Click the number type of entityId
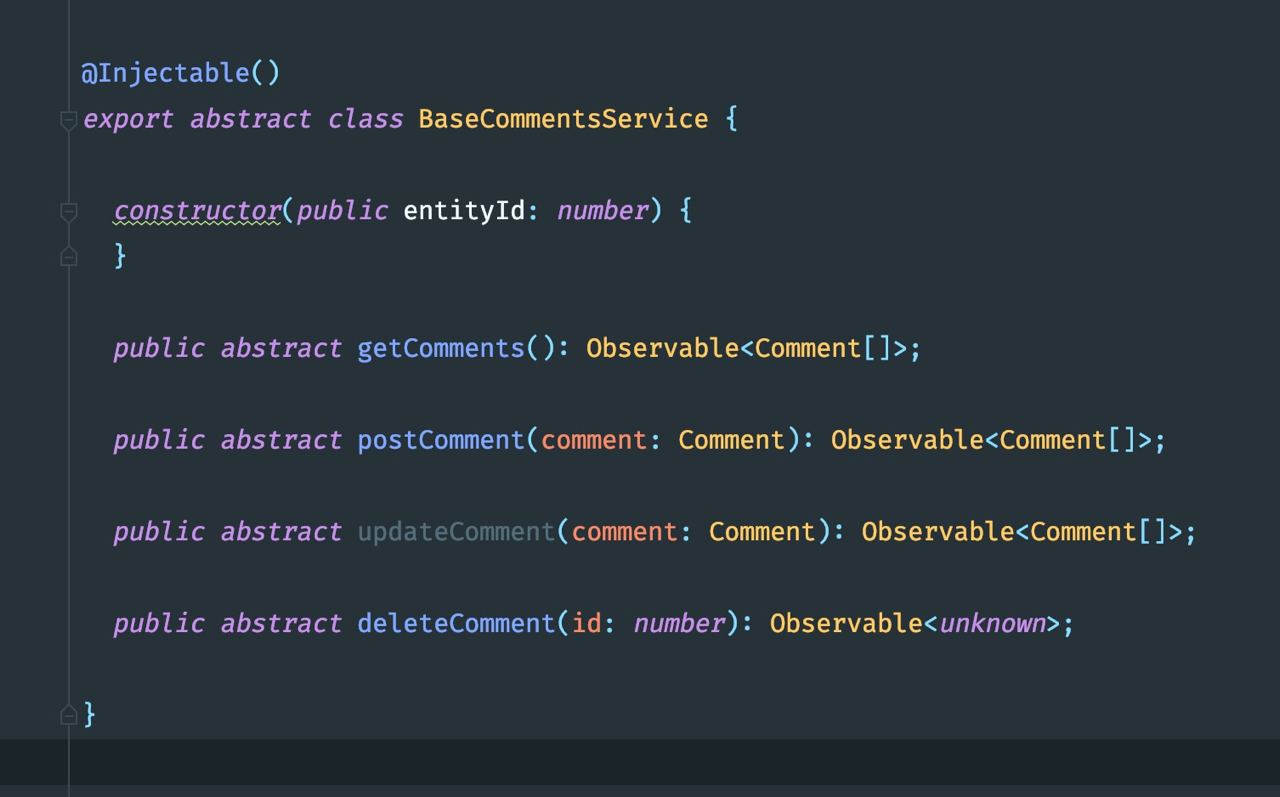This screenshot has width=1280, height=797. 603,211
